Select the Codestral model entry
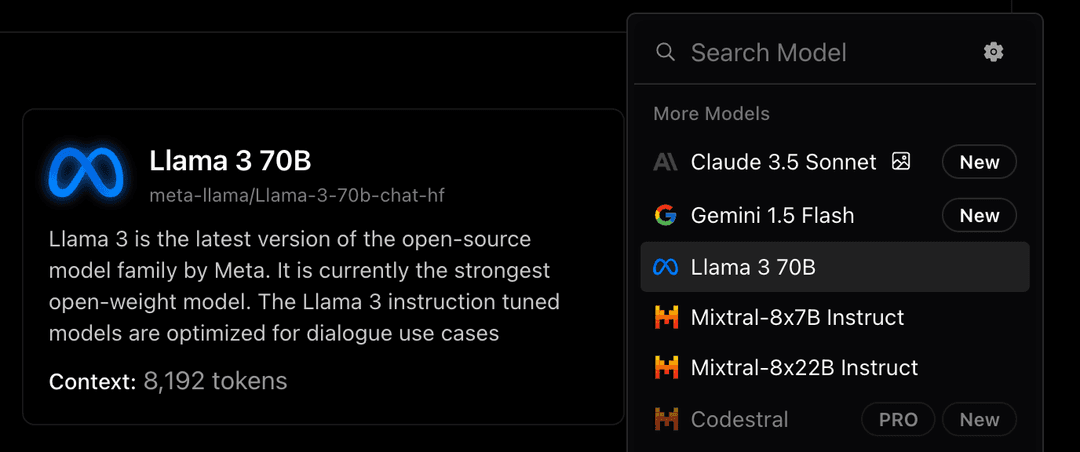Screen dimensions: 1080x452 pyautogui.click(x=835, y=419)
